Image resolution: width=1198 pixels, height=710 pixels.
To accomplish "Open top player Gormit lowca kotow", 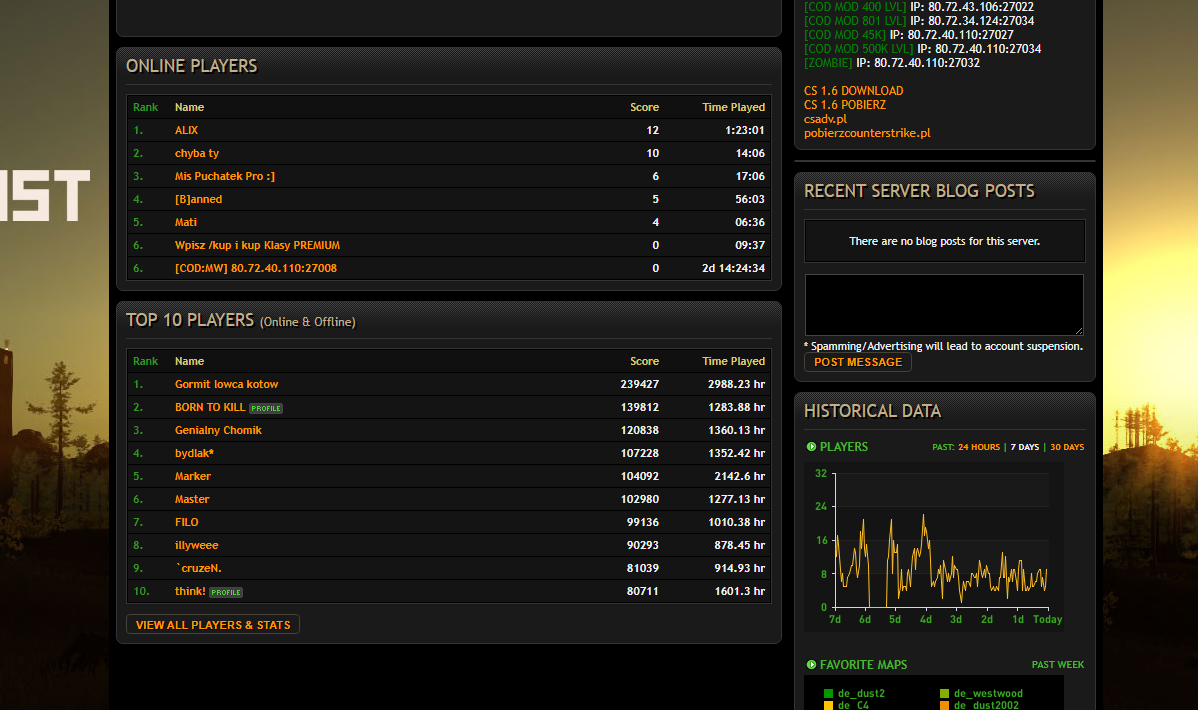I will click(226, 384).
